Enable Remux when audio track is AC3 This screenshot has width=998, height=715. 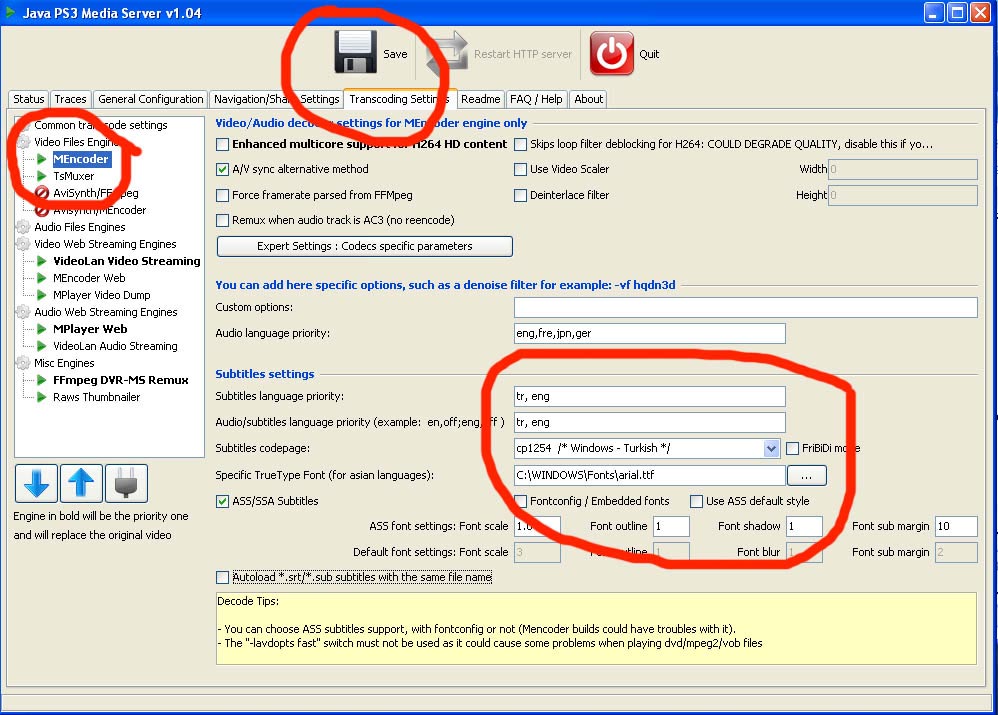click(222, 220)
